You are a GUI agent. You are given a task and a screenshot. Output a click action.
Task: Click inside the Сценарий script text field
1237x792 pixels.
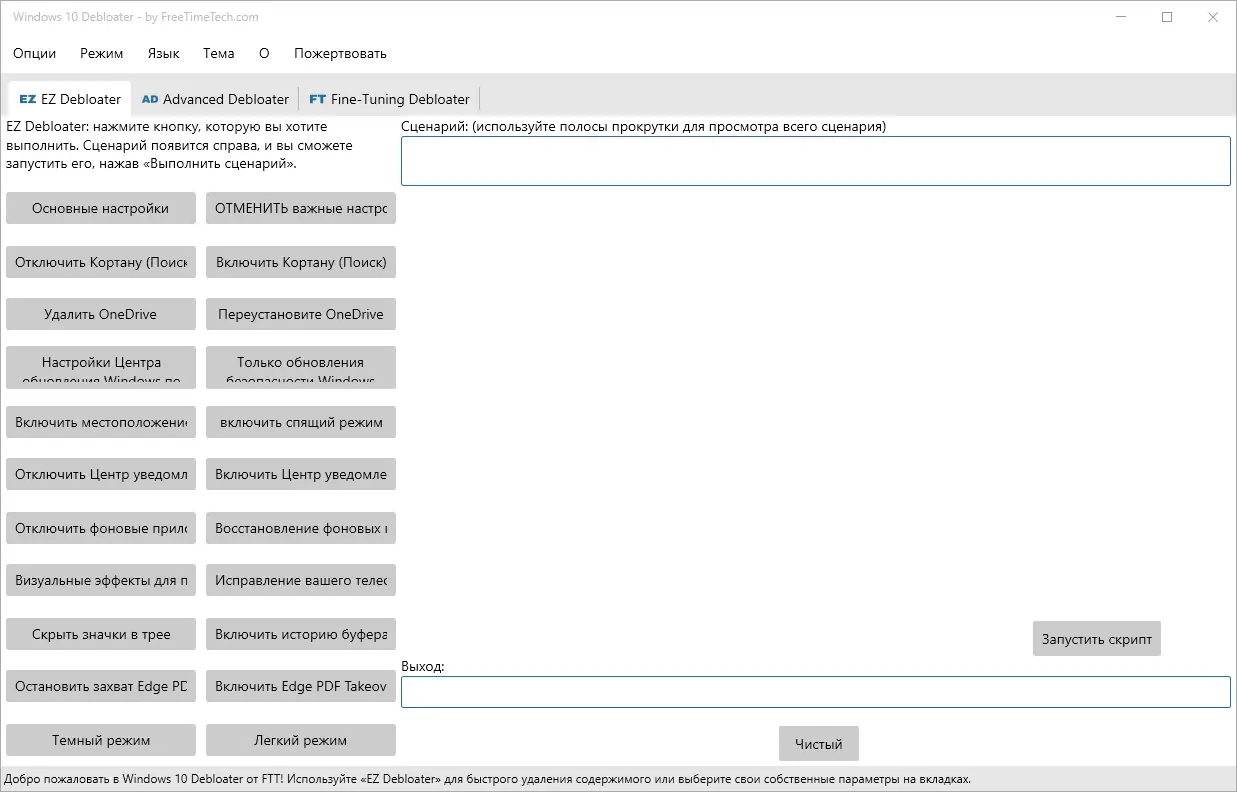tap(816, 160)
